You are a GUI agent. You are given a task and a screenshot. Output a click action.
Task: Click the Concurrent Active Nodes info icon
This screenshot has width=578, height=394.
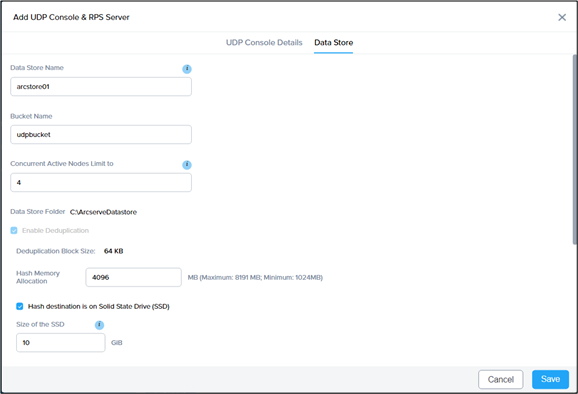[187, 165]
